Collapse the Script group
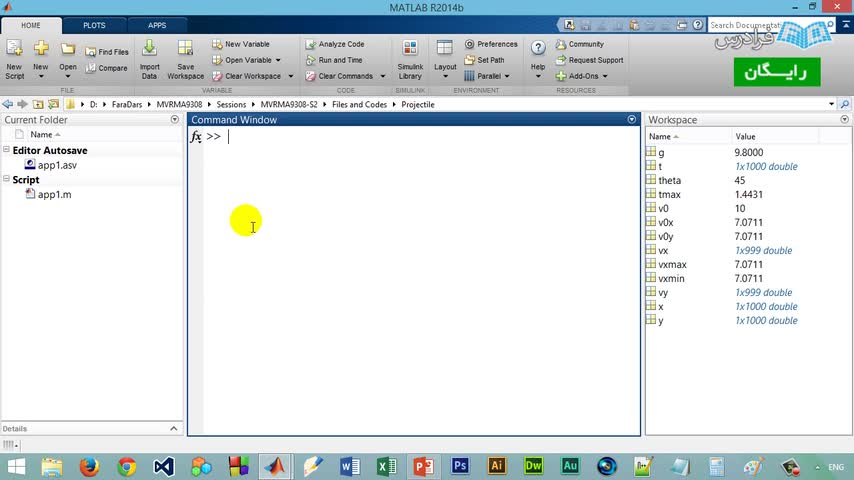The height and width of the screenshot is (480, 854). point(7,179)
